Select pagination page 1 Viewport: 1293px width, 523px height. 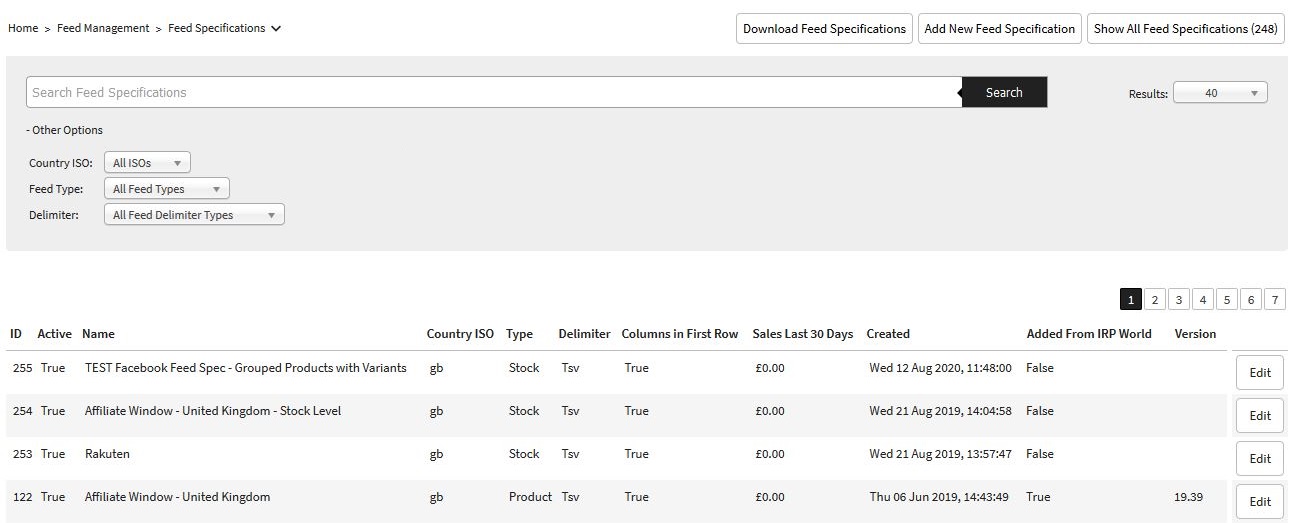tap(1131, 299)
